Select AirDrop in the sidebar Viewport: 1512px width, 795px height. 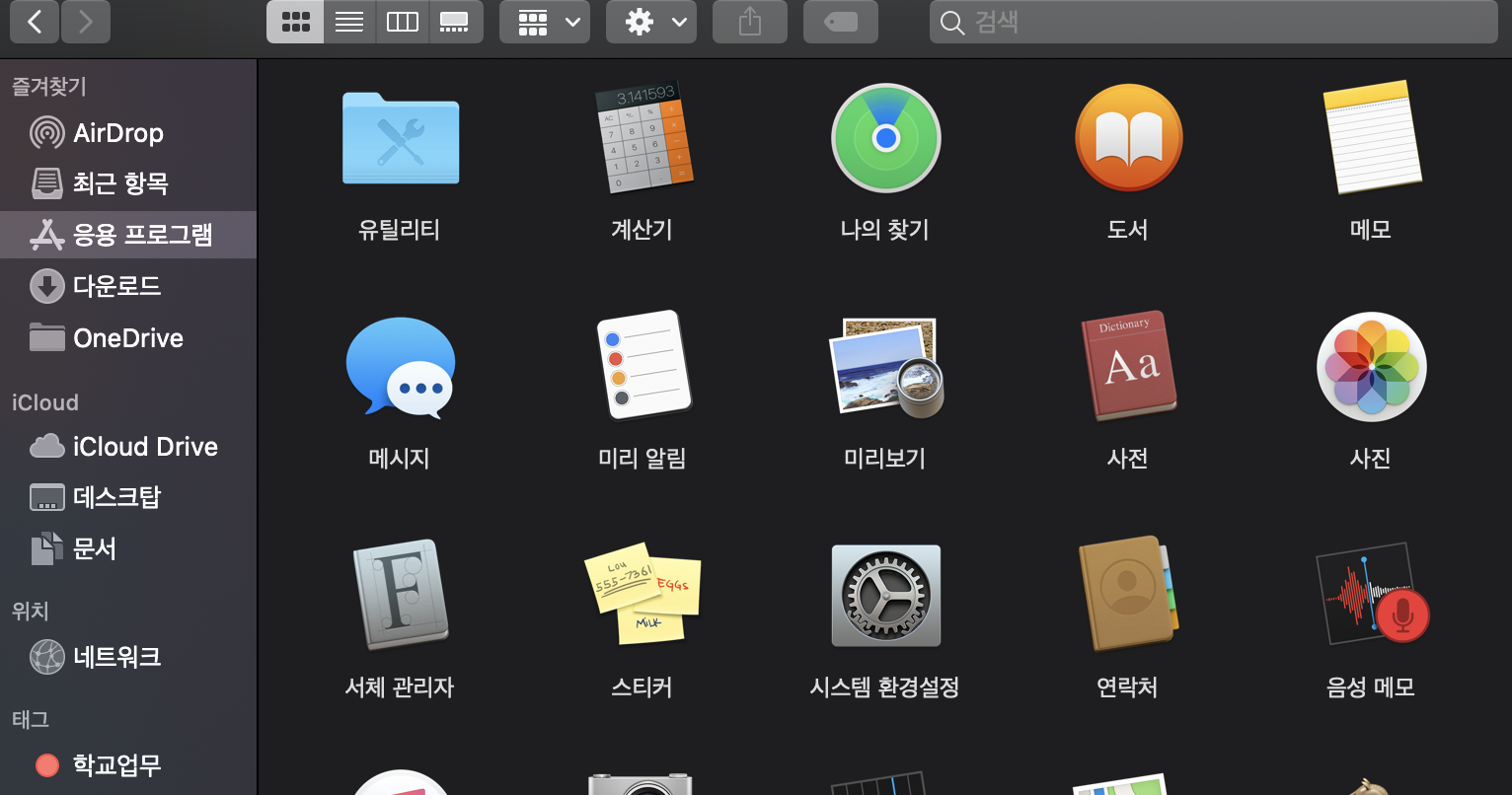(x=128, y=132)
